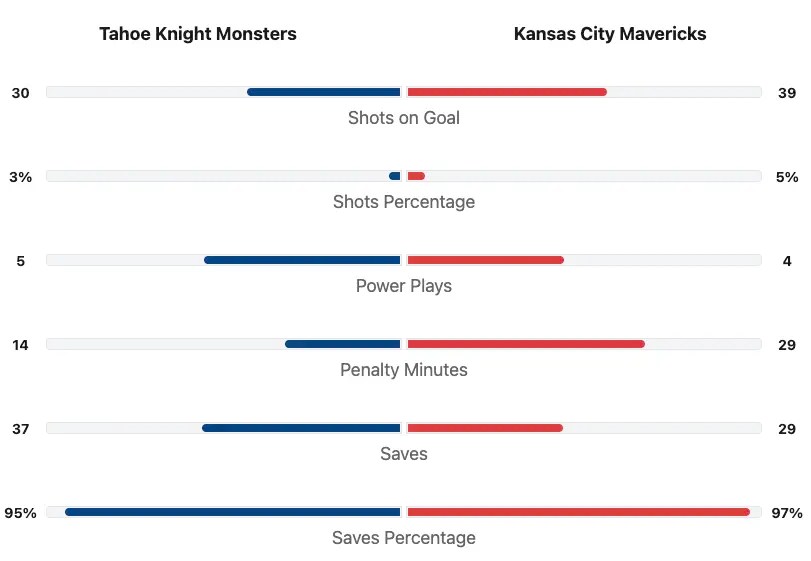Click the Tahoe Knight Monsters team name

click(198, 34)
